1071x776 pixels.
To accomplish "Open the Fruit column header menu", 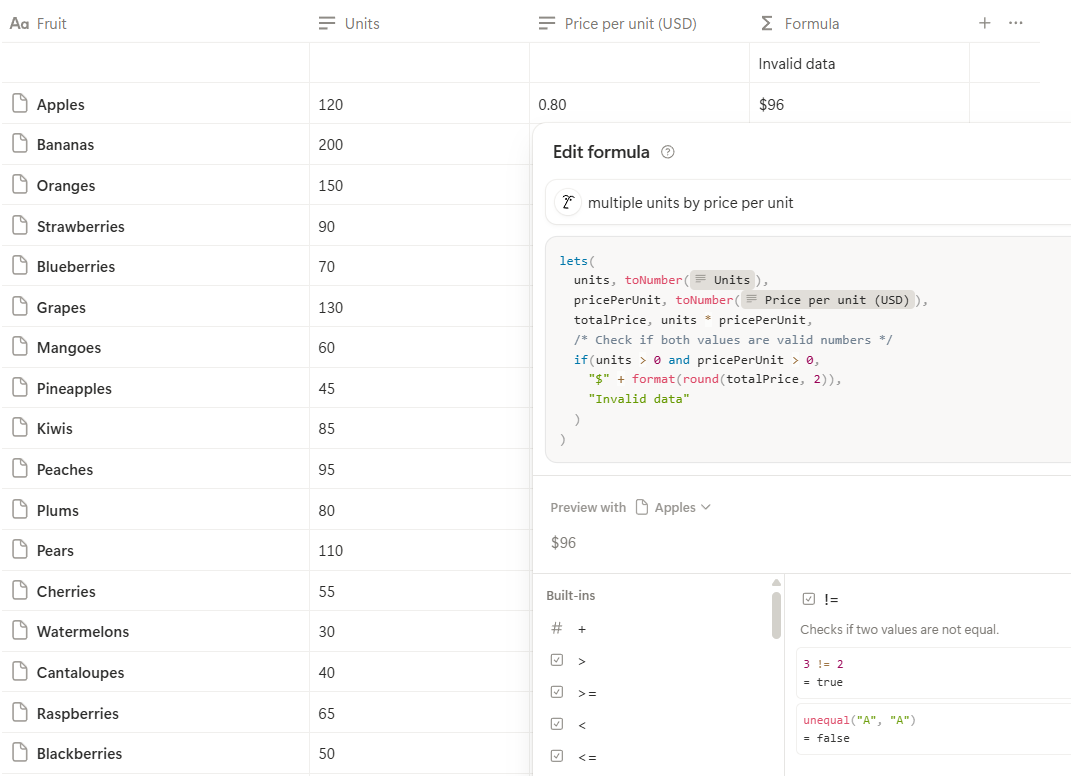I will [x=53, y=23].
